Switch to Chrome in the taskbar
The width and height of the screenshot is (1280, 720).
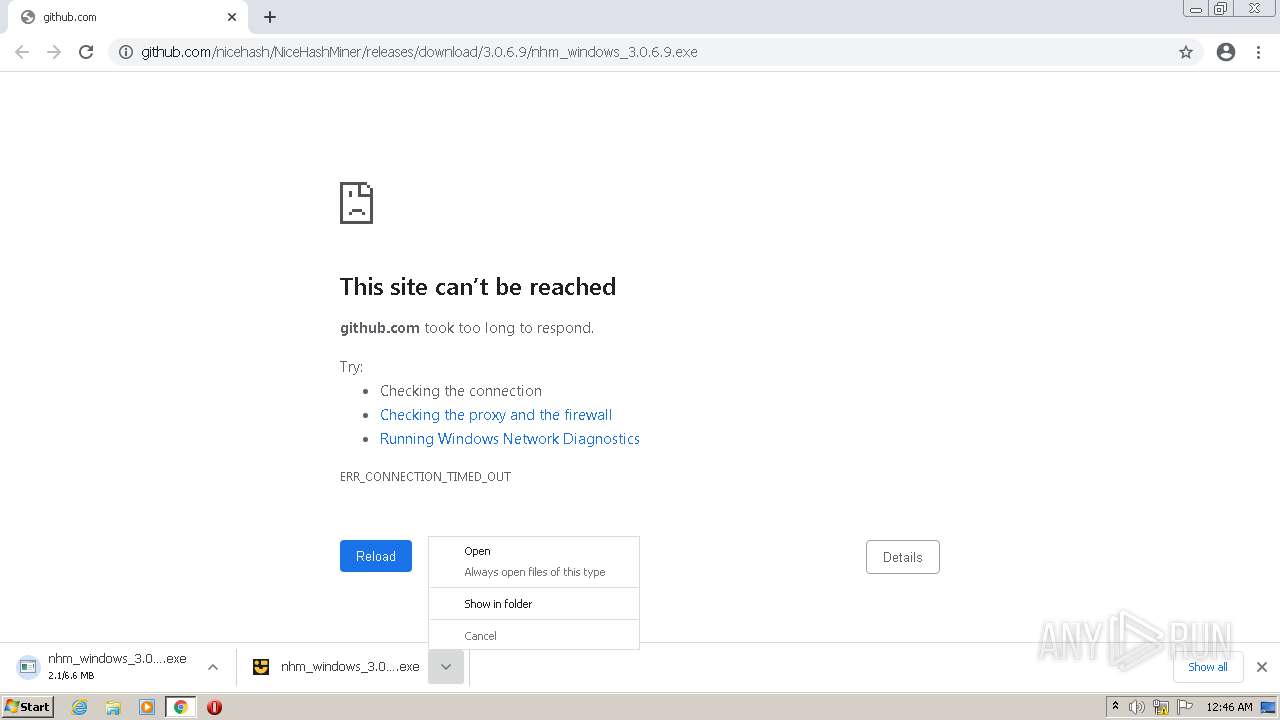click(x=180, y=707)
